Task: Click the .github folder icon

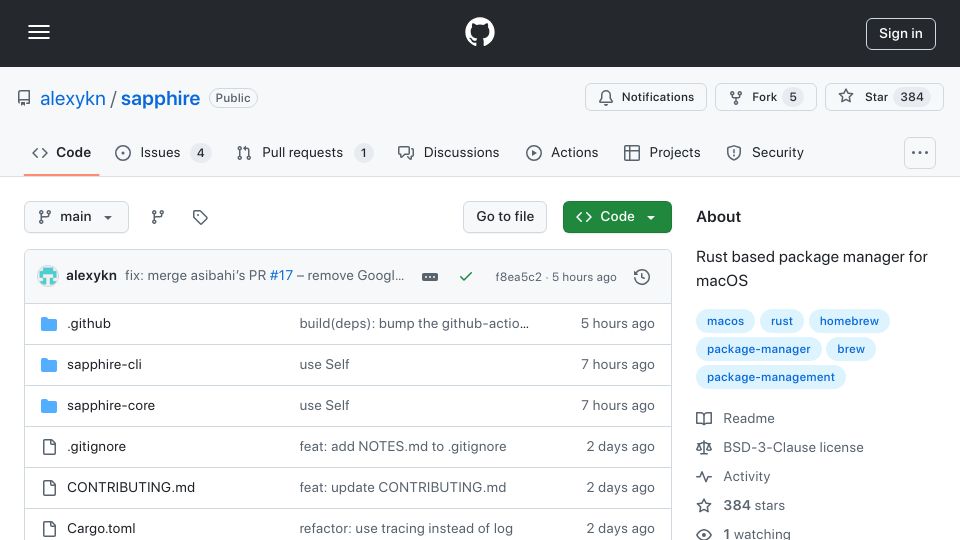Action: click(49, 324)
